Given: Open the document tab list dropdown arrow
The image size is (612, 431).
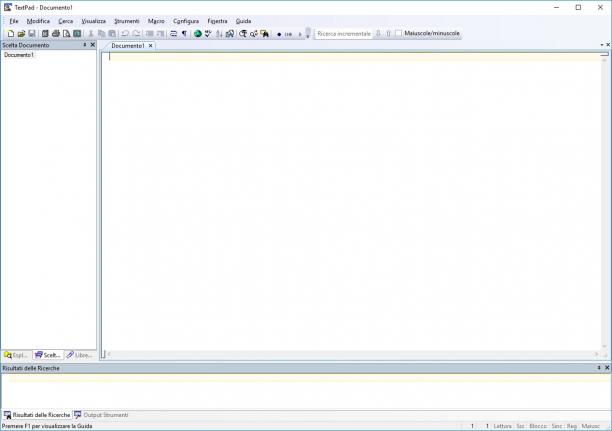Looking at the screenshot, I should pyautogui.click(x=601, y=45).
